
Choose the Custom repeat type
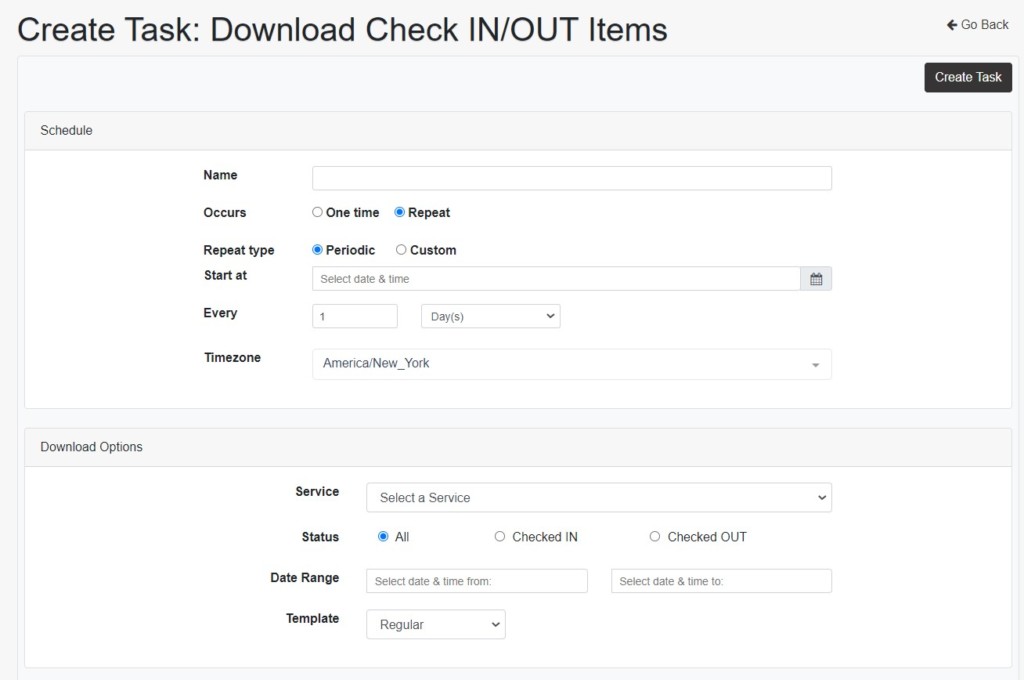pos(400,250)
